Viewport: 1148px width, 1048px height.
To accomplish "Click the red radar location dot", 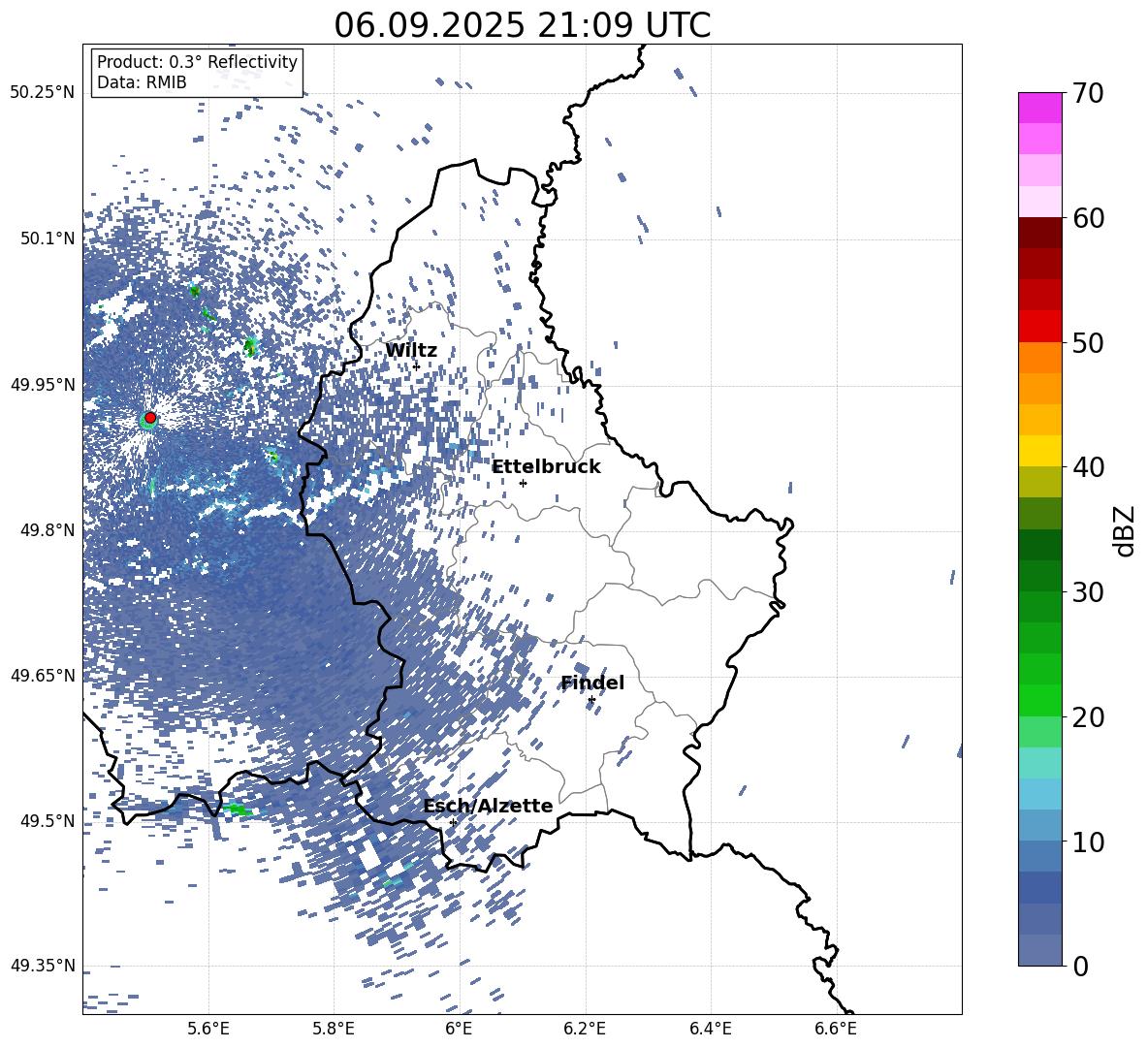I will (150, 418).
